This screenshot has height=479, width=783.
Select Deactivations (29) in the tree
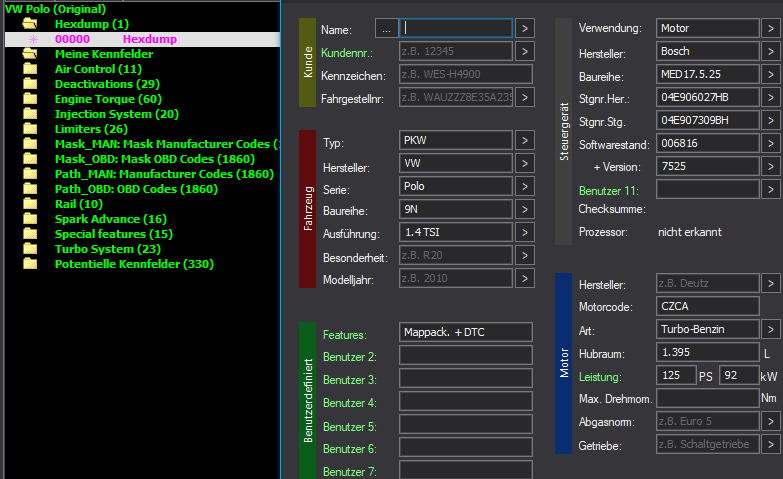pyautogui.click(x=107, y=84)
